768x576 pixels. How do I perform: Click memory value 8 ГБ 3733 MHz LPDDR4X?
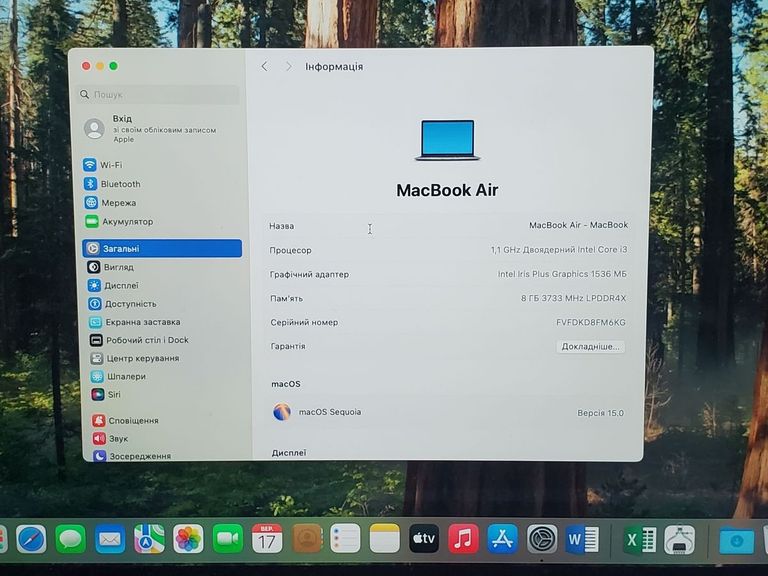(x=574, y=298)
